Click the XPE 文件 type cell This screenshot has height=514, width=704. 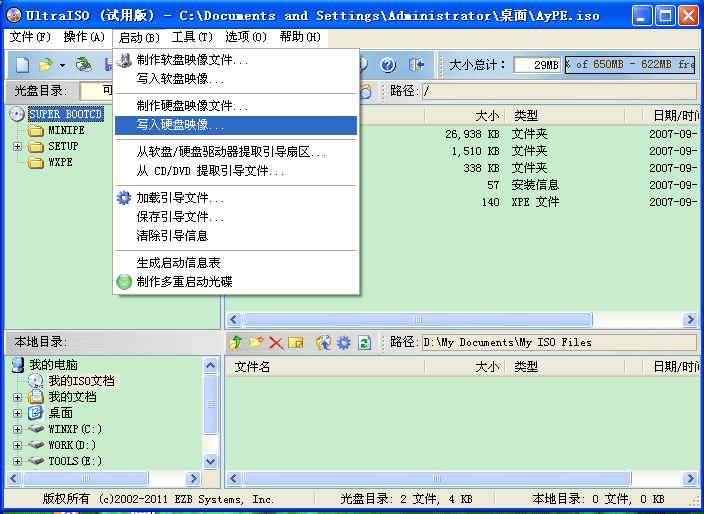click(535, 202)
